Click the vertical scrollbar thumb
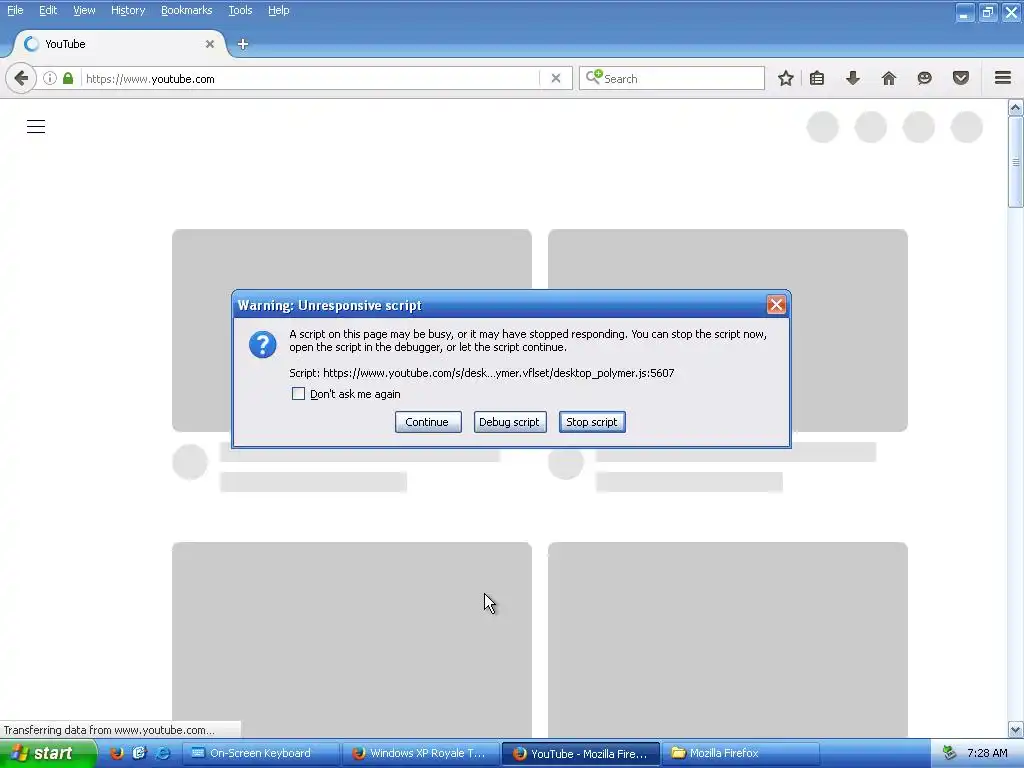This screenshot has height=768, width=1024. click(1016, 162)
